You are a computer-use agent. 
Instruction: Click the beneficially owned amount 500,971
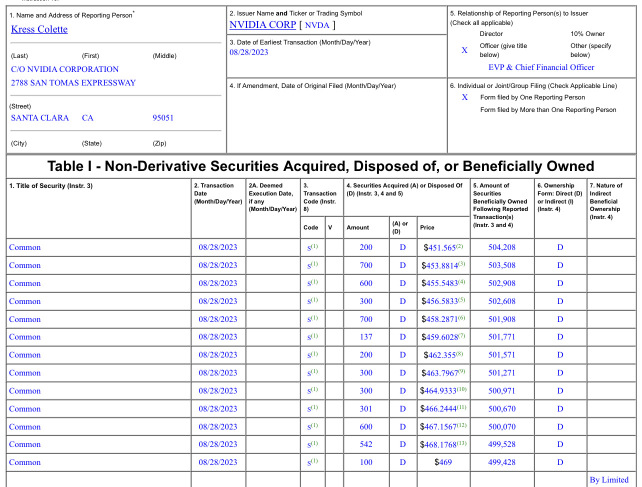pyautogui.click(x=502, y=391)
